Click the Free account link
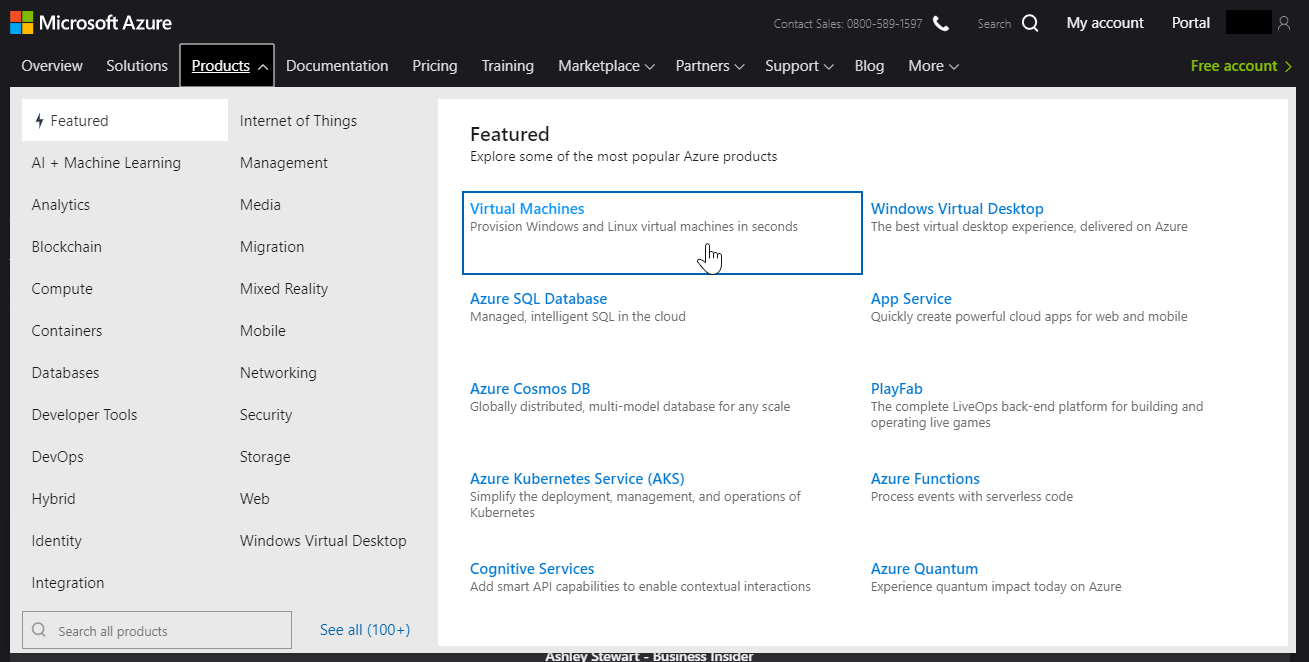 tap(1241, 66)
